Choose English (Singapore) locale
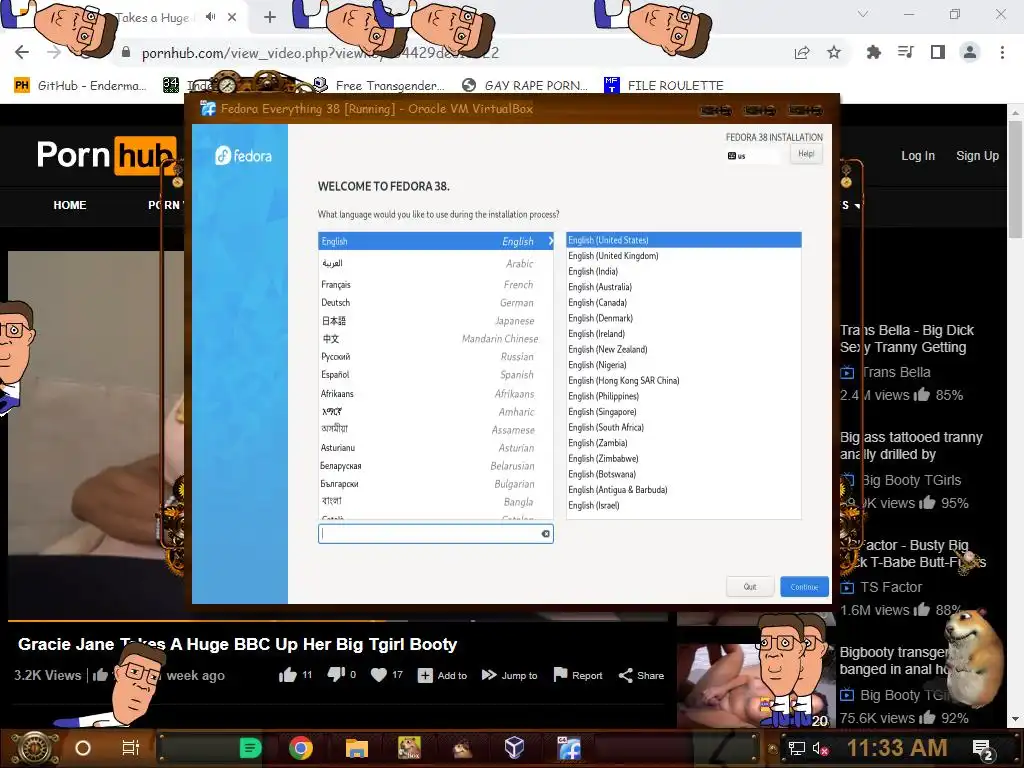 (x=684, y=411)
